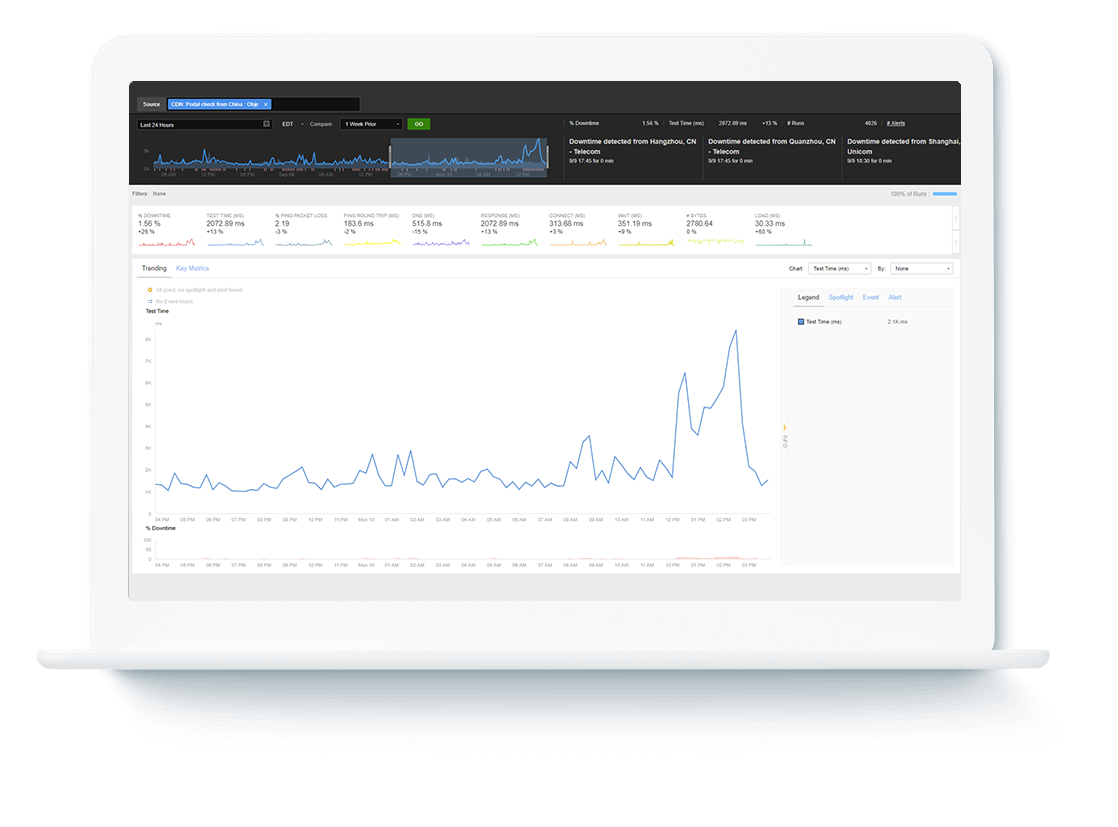Select the Response (ms) metric tile
Viewport: 1118px width, 827px height.
(x=509, y=230)
